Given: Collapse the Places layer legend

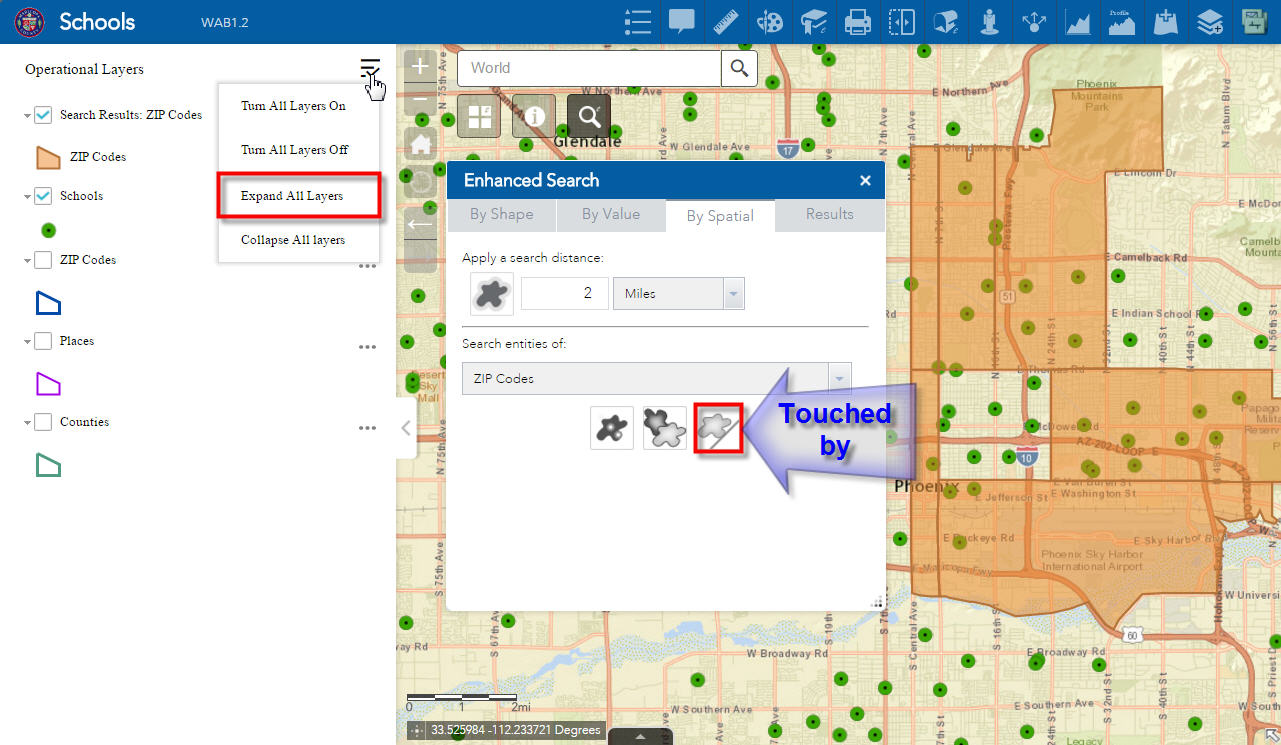Looking at the screenshot, I should click(x=27, y=342).
